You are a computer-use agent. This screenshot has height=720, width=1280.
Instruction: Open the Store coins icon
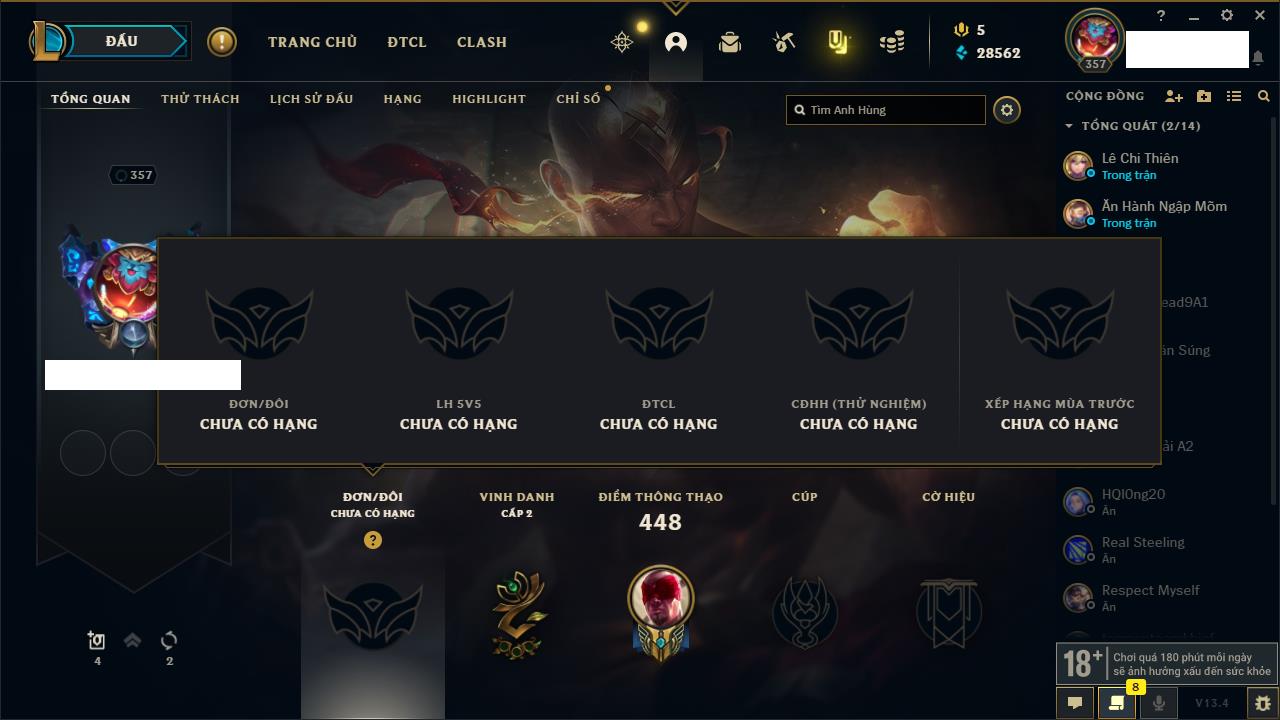coord(892,42)
